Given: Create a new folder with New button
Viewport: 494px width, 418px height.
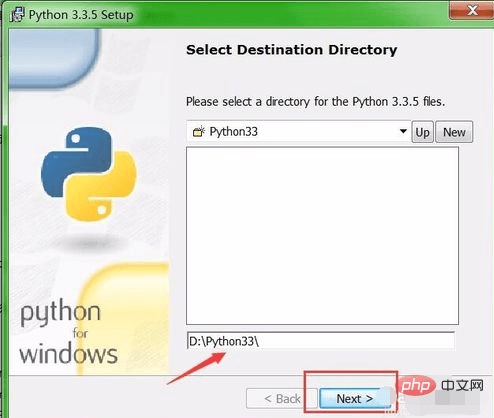Looking at the screenshot, I should (454, 132).
